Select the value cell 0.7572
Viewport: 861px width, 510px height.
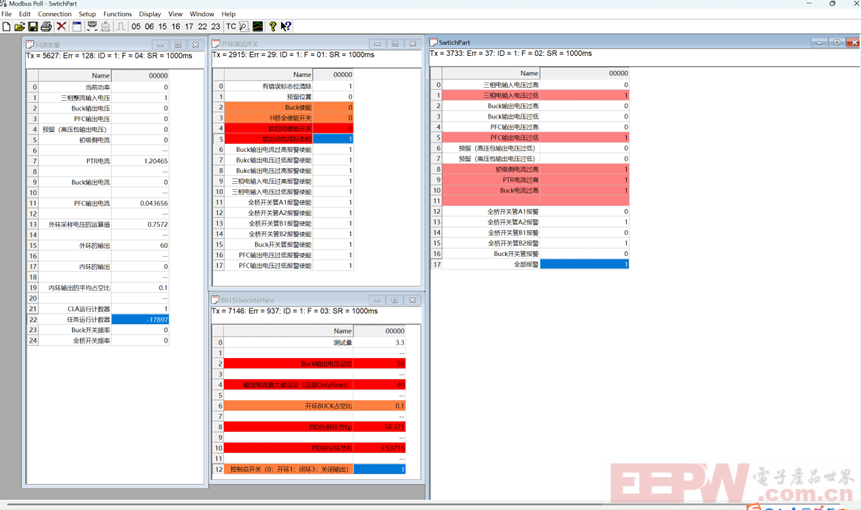[x=141, y=225]
